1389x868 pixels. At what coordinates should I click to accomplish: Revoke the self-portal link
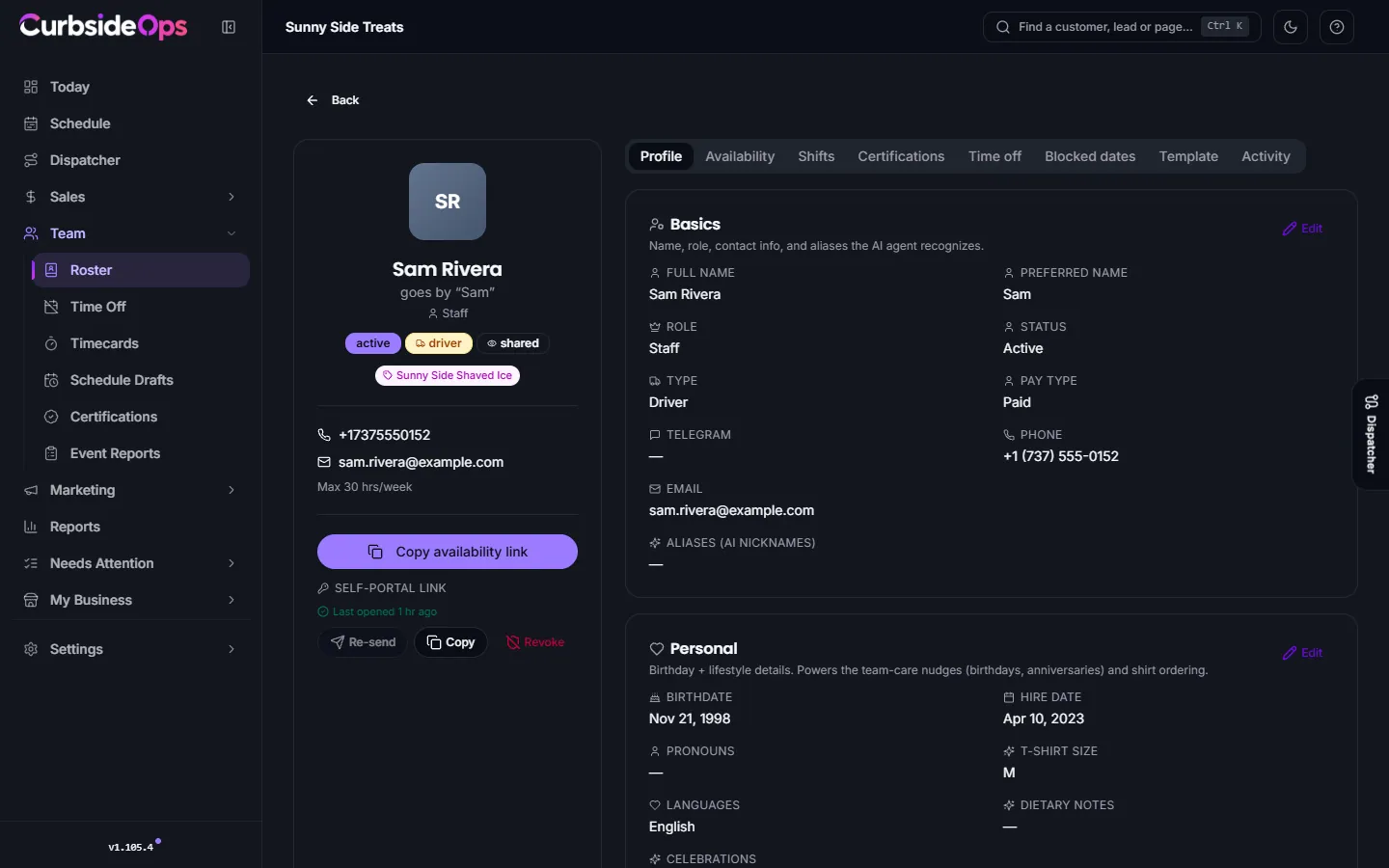point(535,642)
